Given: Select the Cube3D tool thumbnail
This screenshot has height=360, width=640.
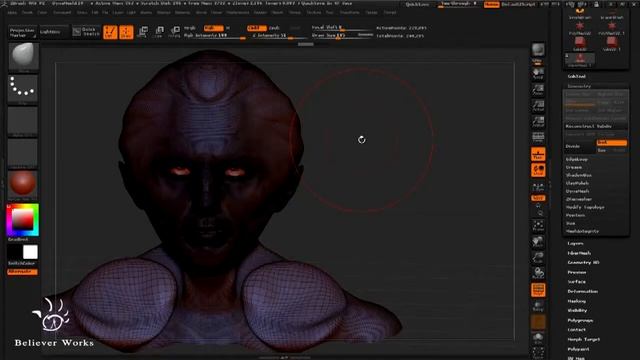Looking at the screenshot, I should coord(580,44).
